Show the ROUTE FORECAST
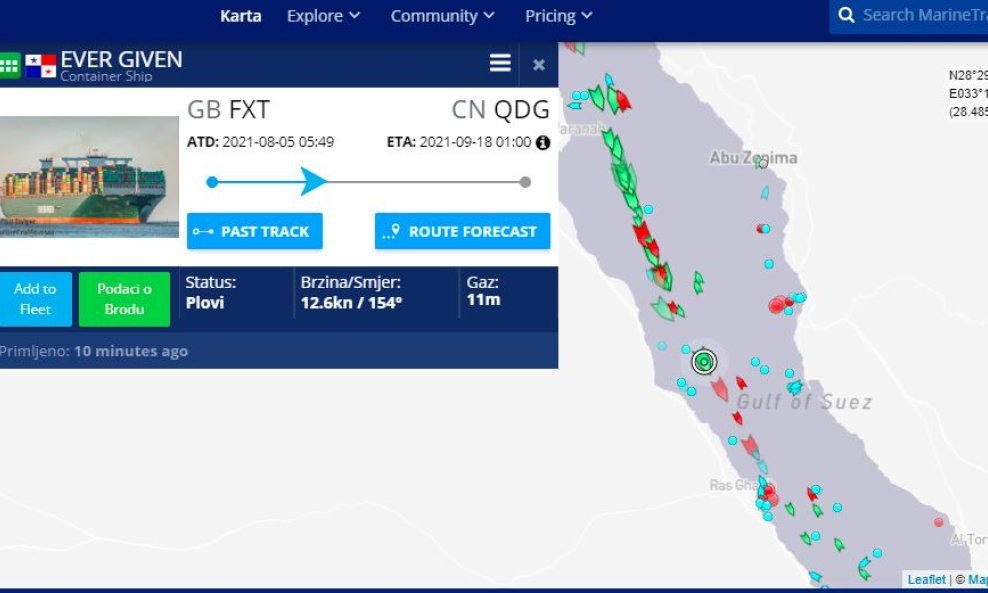The image size is (988, 593). (462, 231)
